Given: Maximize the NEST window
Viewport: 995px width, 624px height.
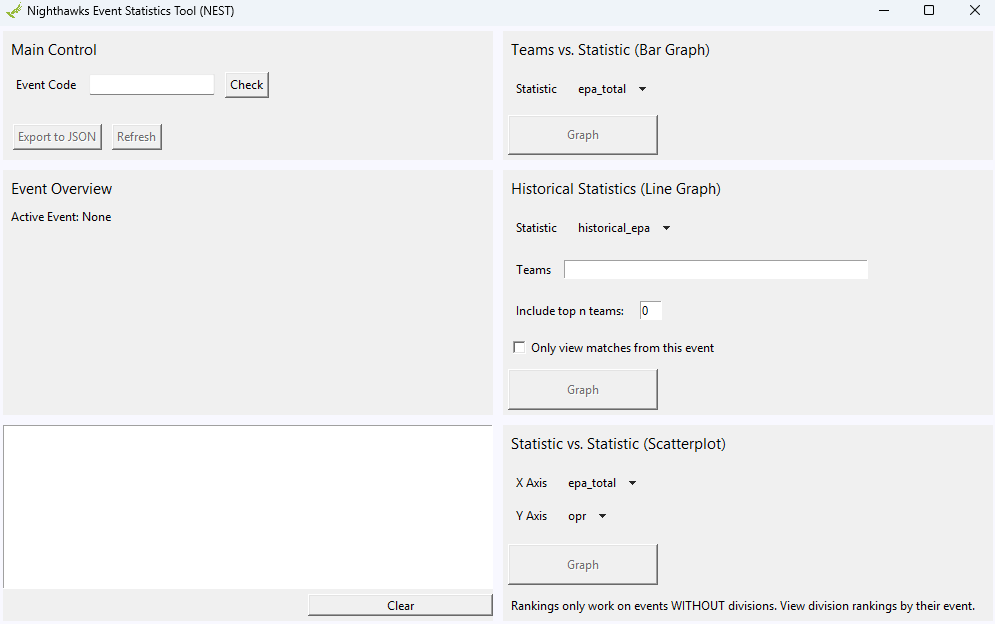Looking at the screenshot, I should click(929, 10).
